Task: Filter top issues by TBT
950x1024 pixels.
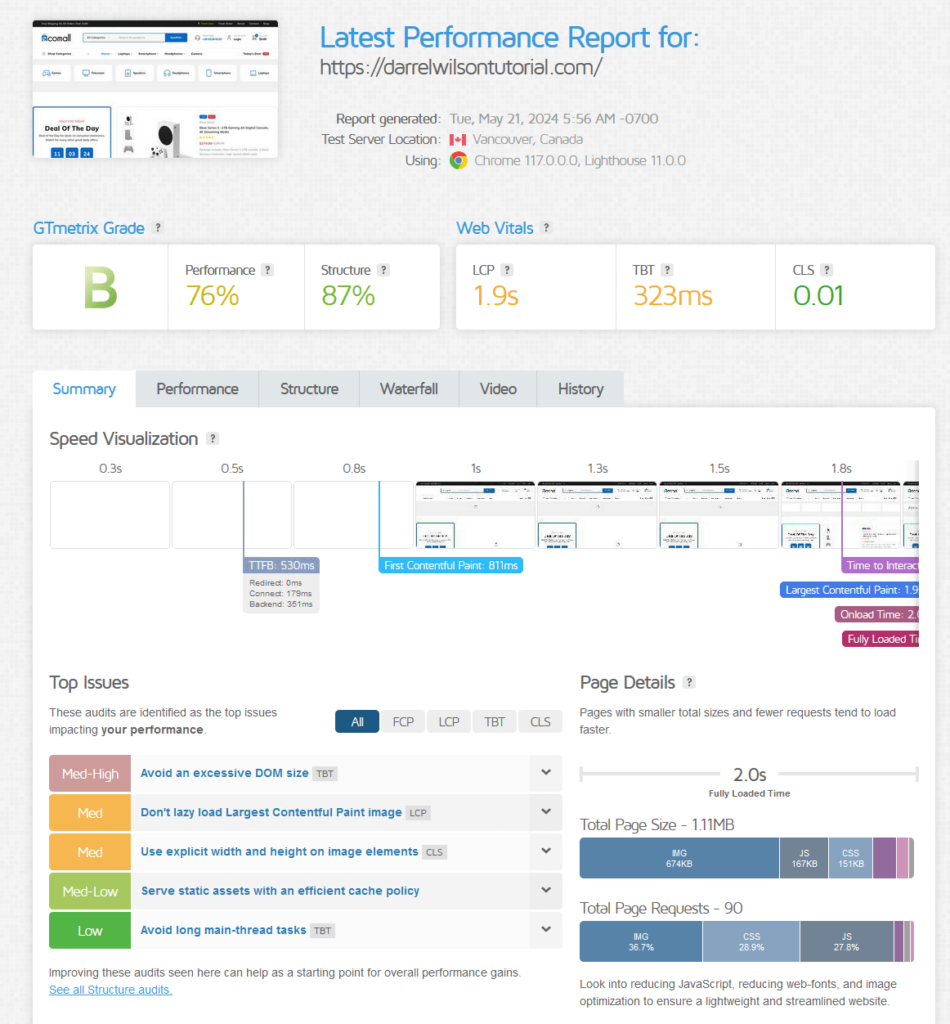Action: [494, 721]
